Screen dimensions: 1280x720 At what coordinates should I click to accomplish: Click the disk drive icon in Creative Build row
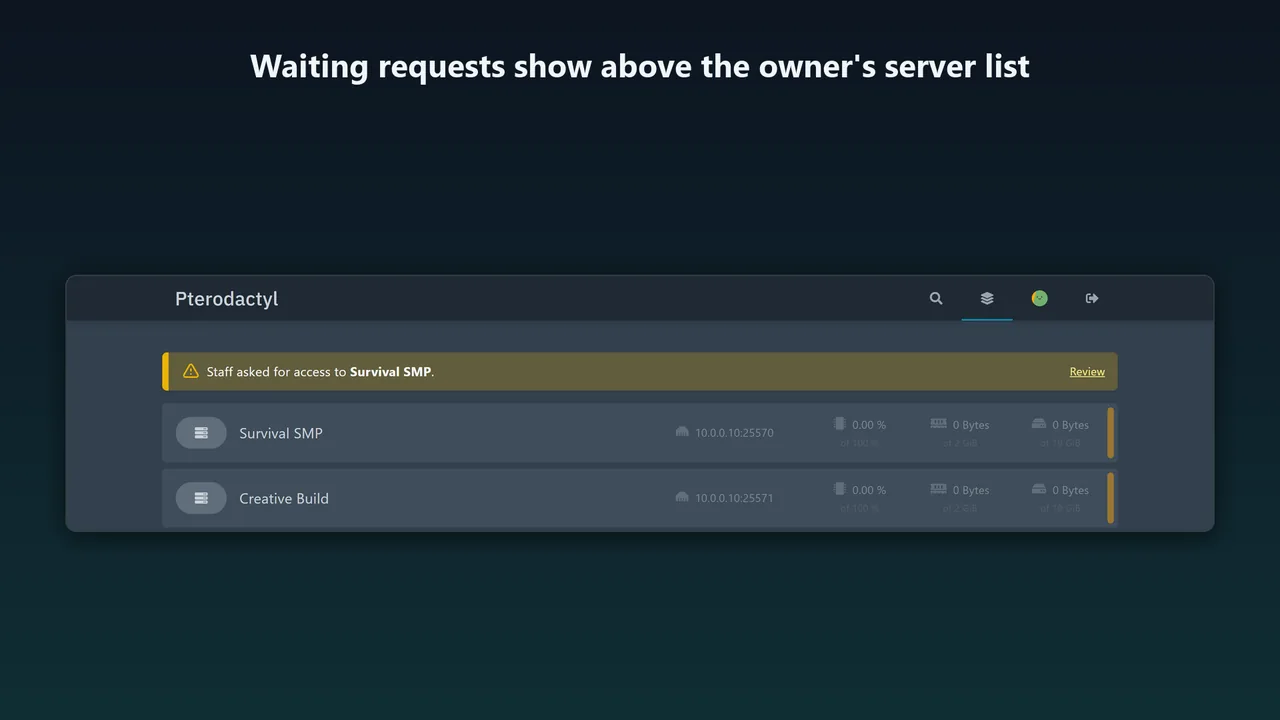pyautogui.click(x=1039, y=489)
